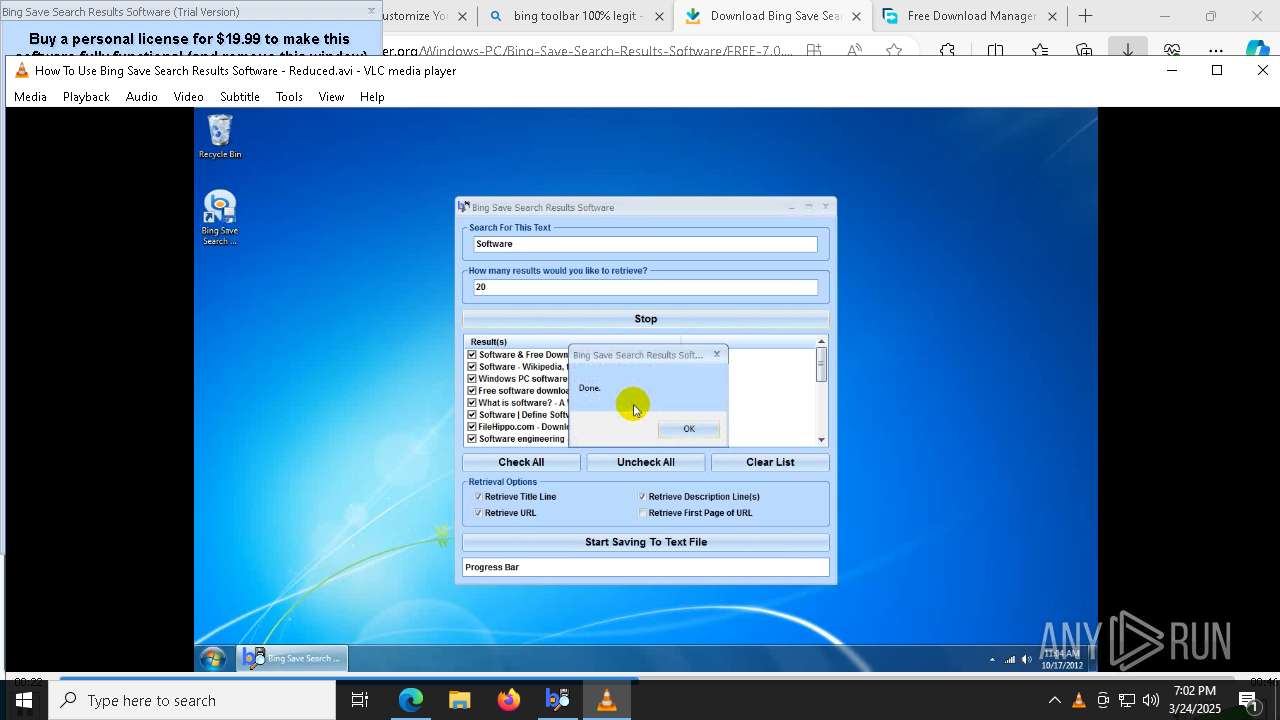Close the 'bing toolbar 100% legit' tab
Screen dimensions: 1280x720
[659, 16]
